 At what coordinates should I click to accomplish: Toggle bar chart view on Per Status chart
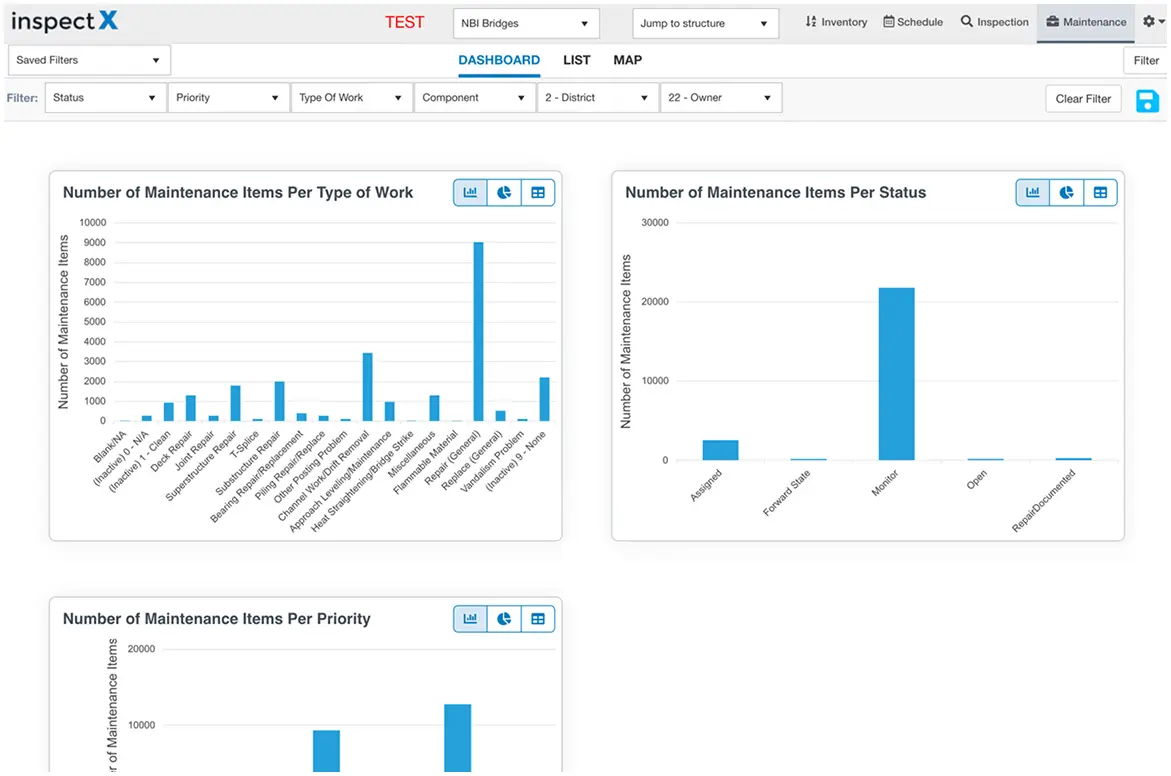coord(1032,192)
